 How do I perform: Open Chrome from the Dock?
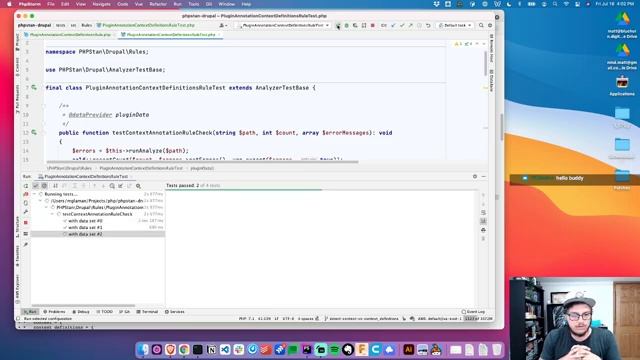click(184, 349)
